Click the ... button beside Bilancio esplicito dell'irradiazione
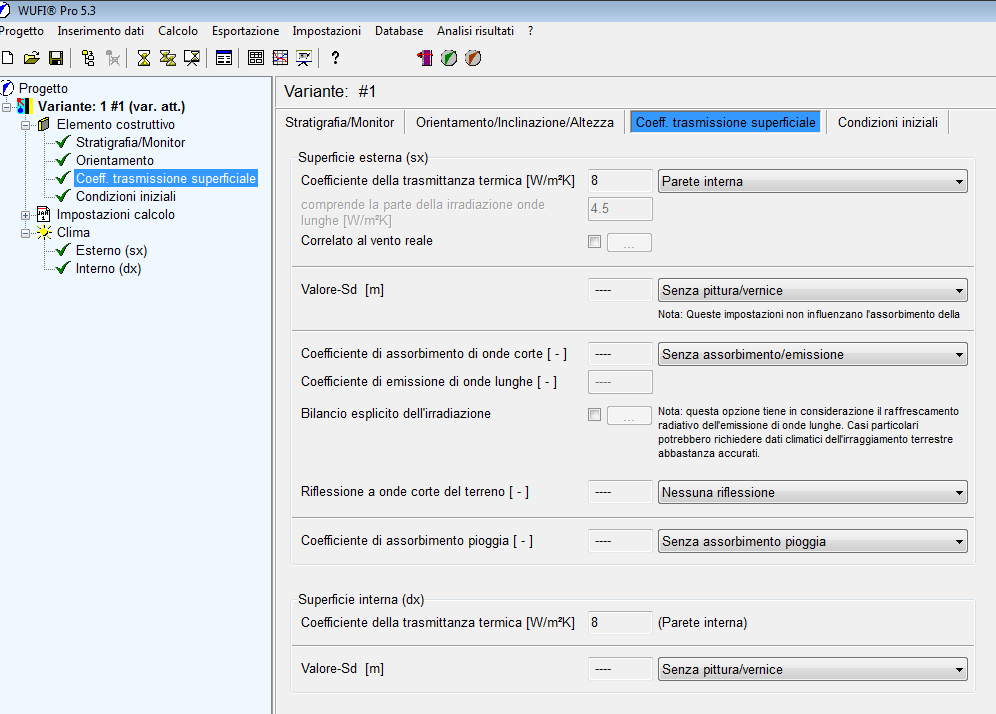 [631, 414]
